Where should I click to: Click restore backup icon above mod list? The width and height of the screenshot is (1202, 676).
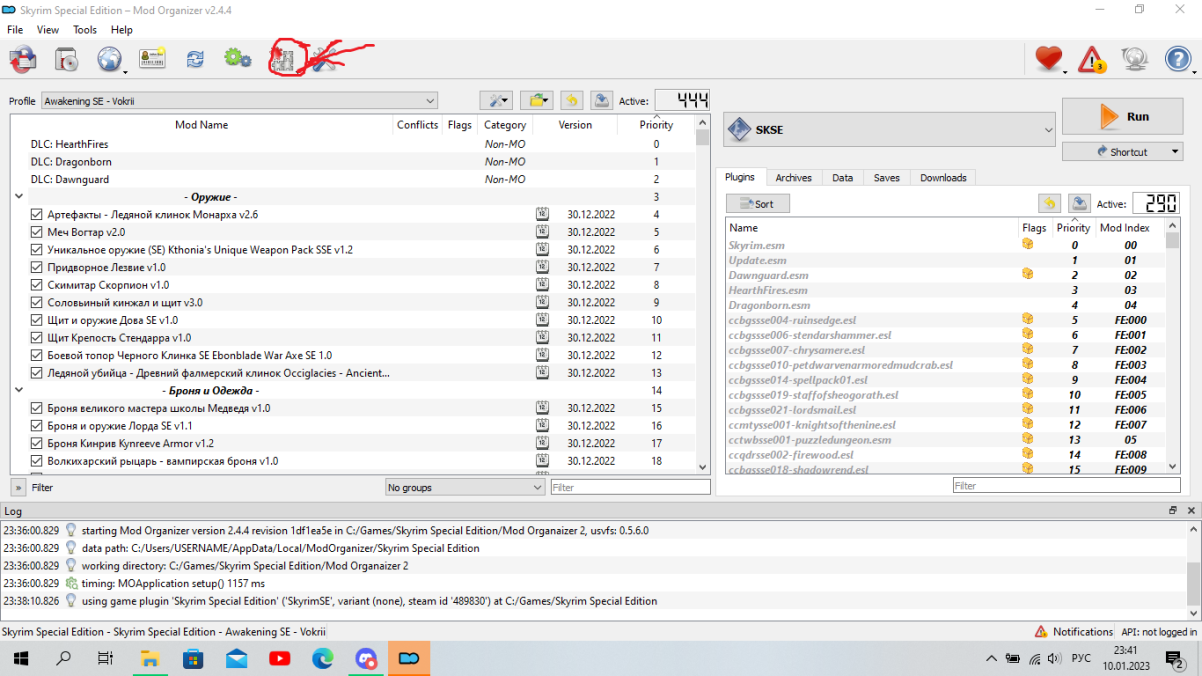coord(571,100)
